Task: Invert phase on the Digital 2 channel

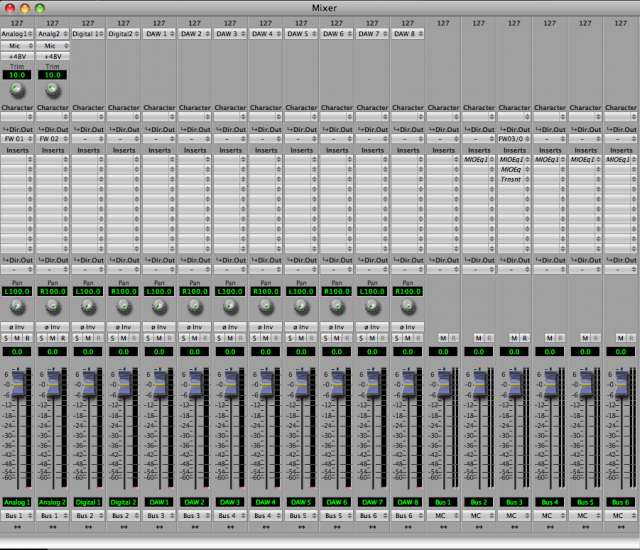Action: 124,327
